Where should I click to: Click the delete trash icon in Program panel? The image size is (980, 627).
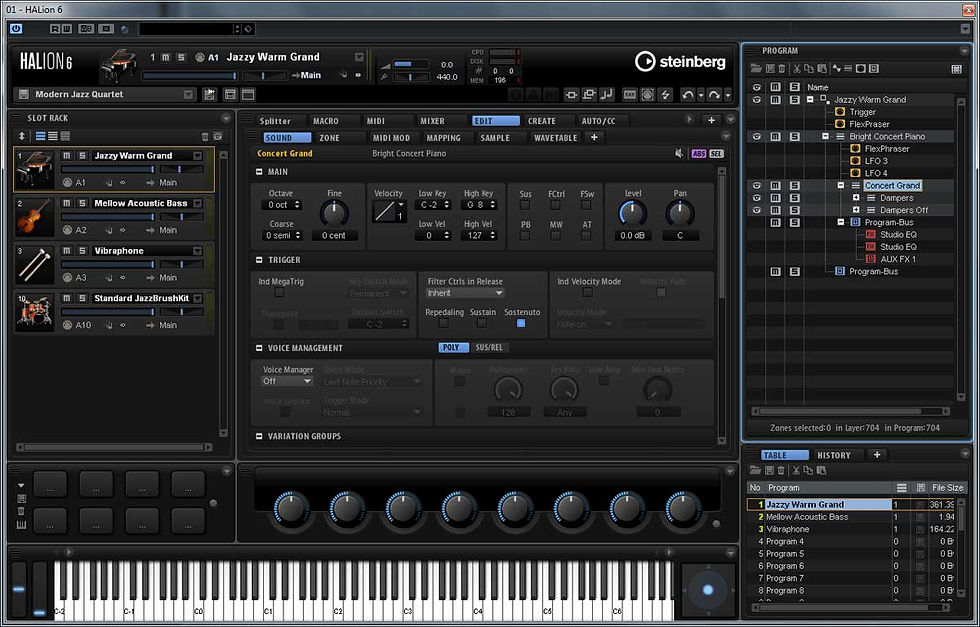pos(781,69)
